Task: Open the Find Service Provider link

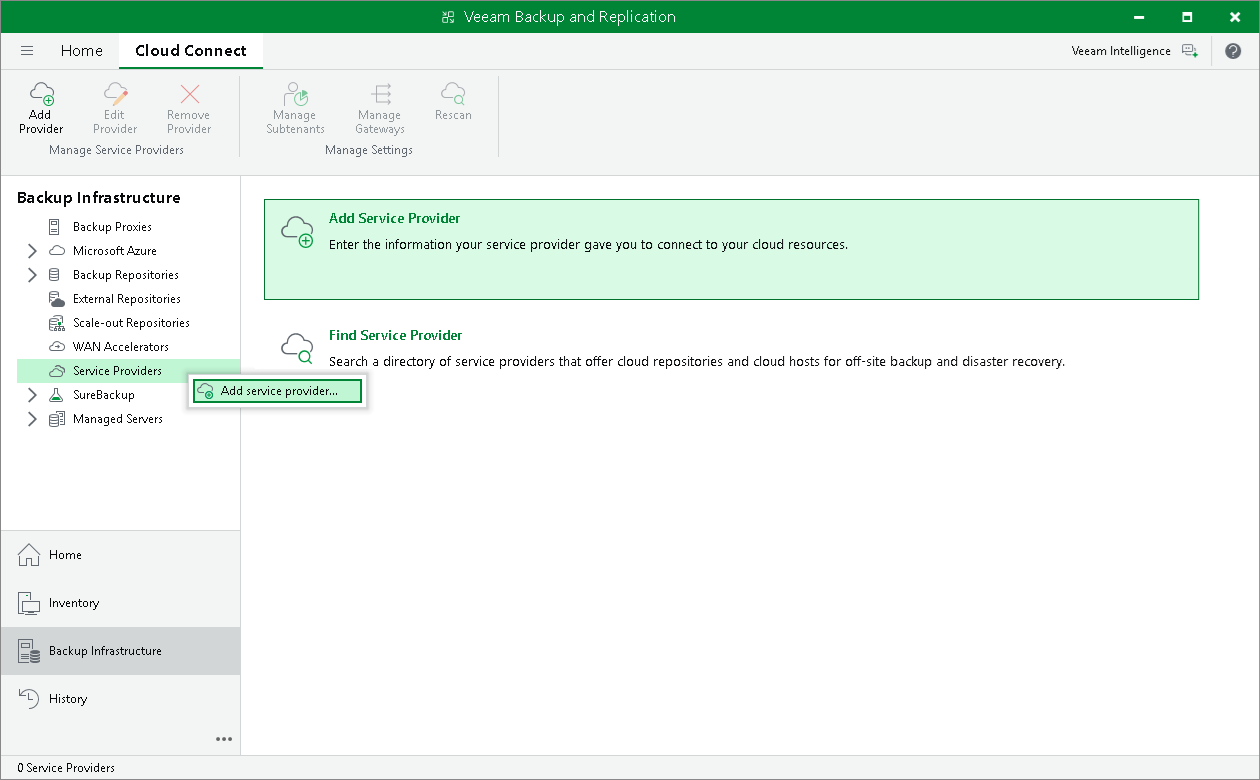Action: [396, 335]
